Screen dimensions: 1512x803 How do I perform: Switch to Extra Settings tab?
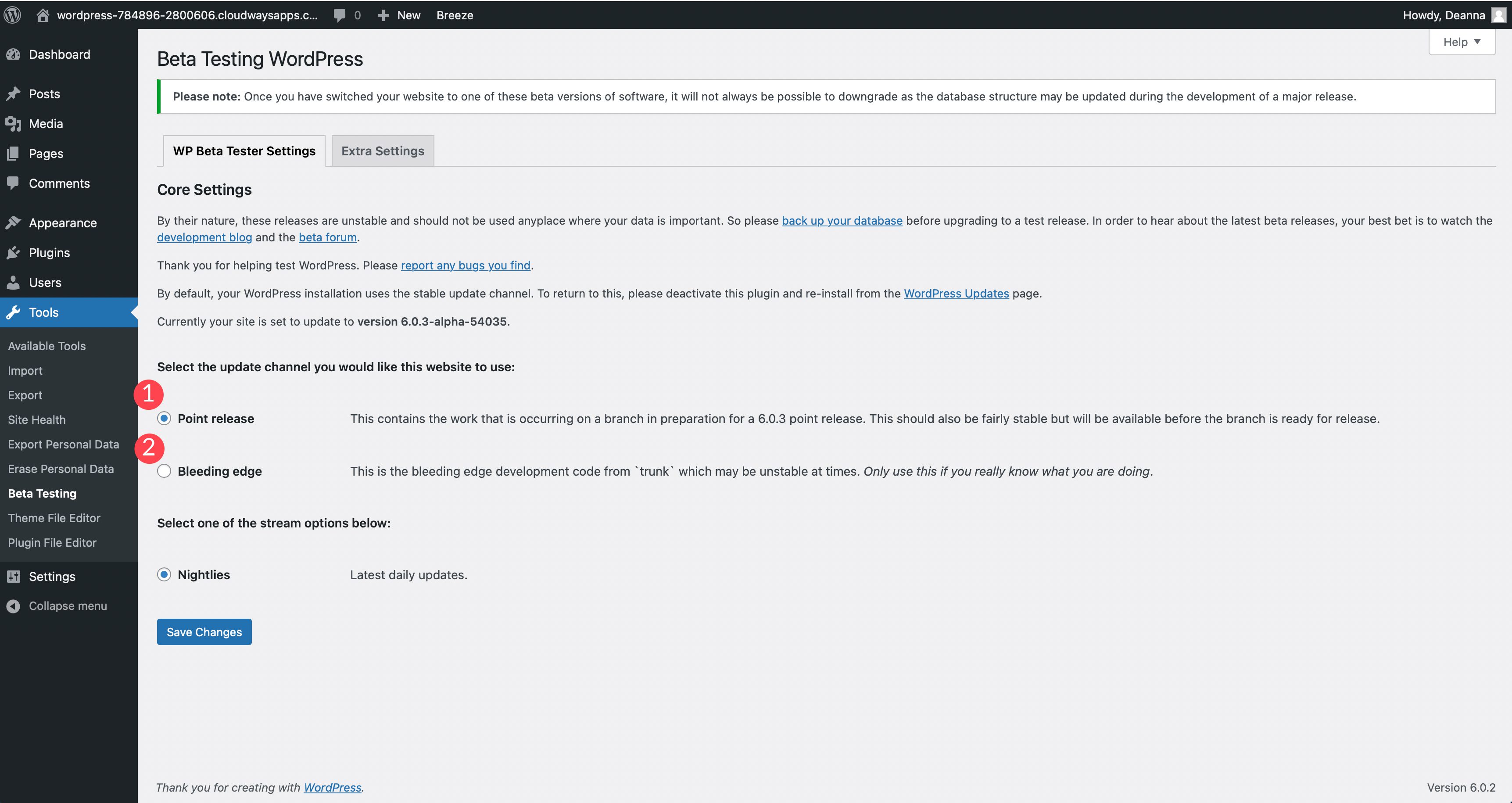(382, 150)
